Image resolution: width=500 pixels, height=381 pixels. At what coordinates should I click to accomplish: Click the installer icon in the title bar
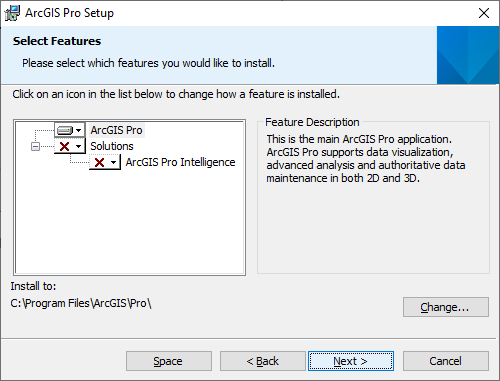(x=12, y=13)
